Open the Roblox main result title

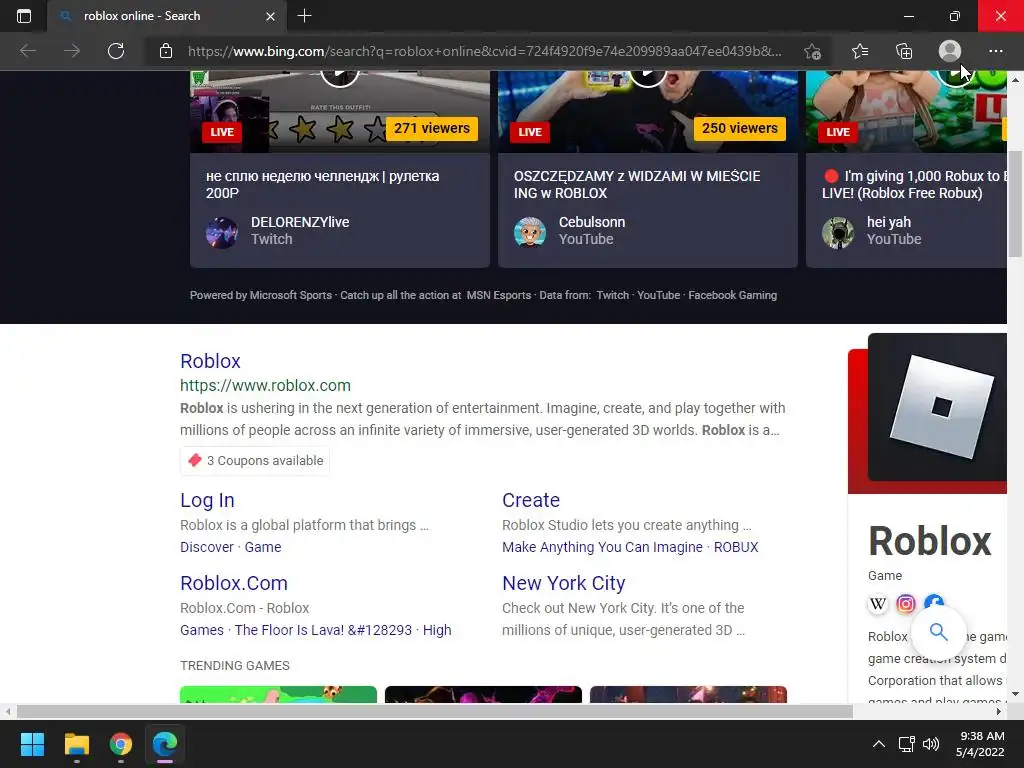click(210, 360)
